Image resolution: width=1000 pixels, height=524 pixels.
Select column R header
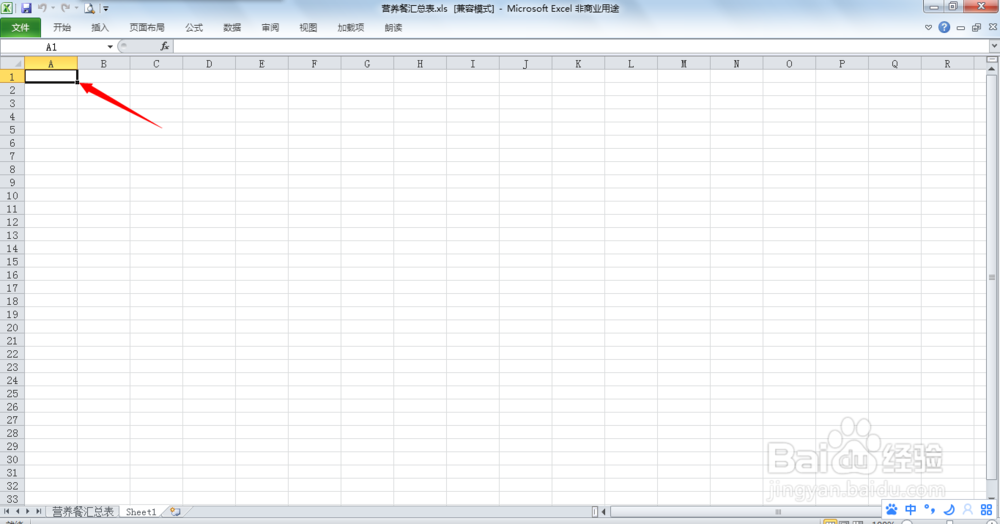click(947, 64)
